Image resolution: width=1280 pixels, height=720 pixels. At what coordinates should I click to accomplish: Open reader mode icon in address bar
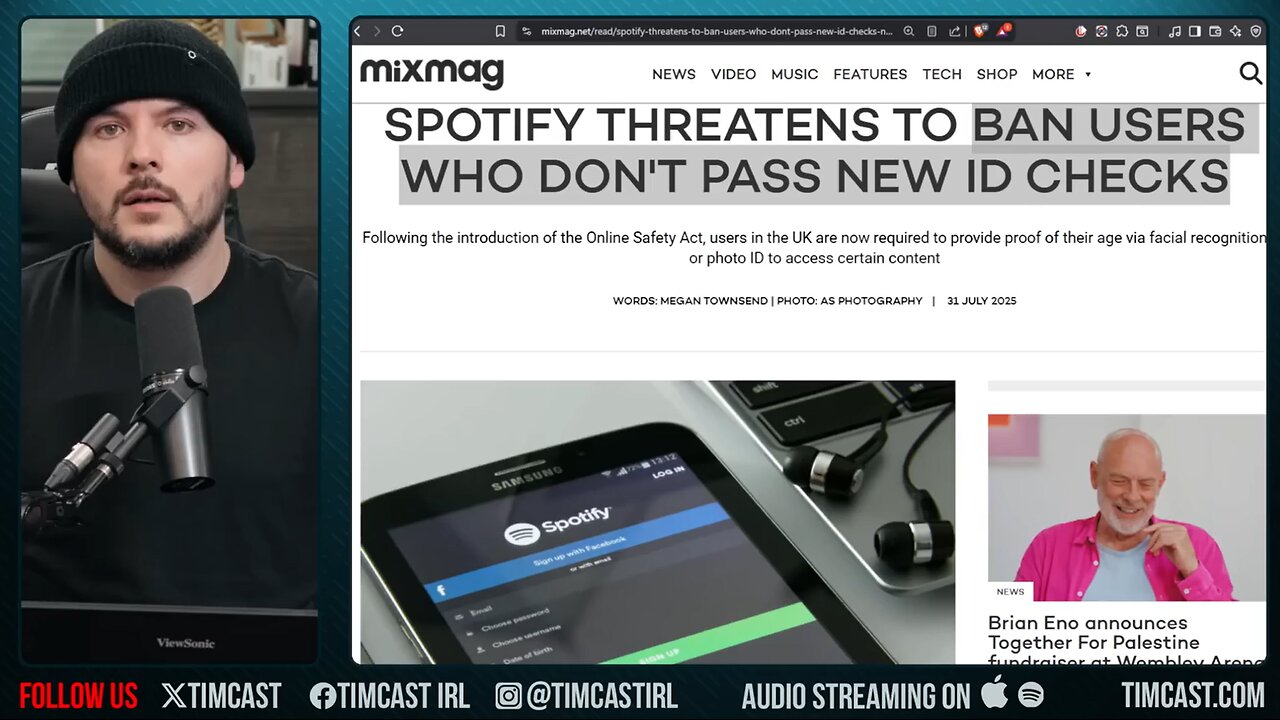(932, 31)
